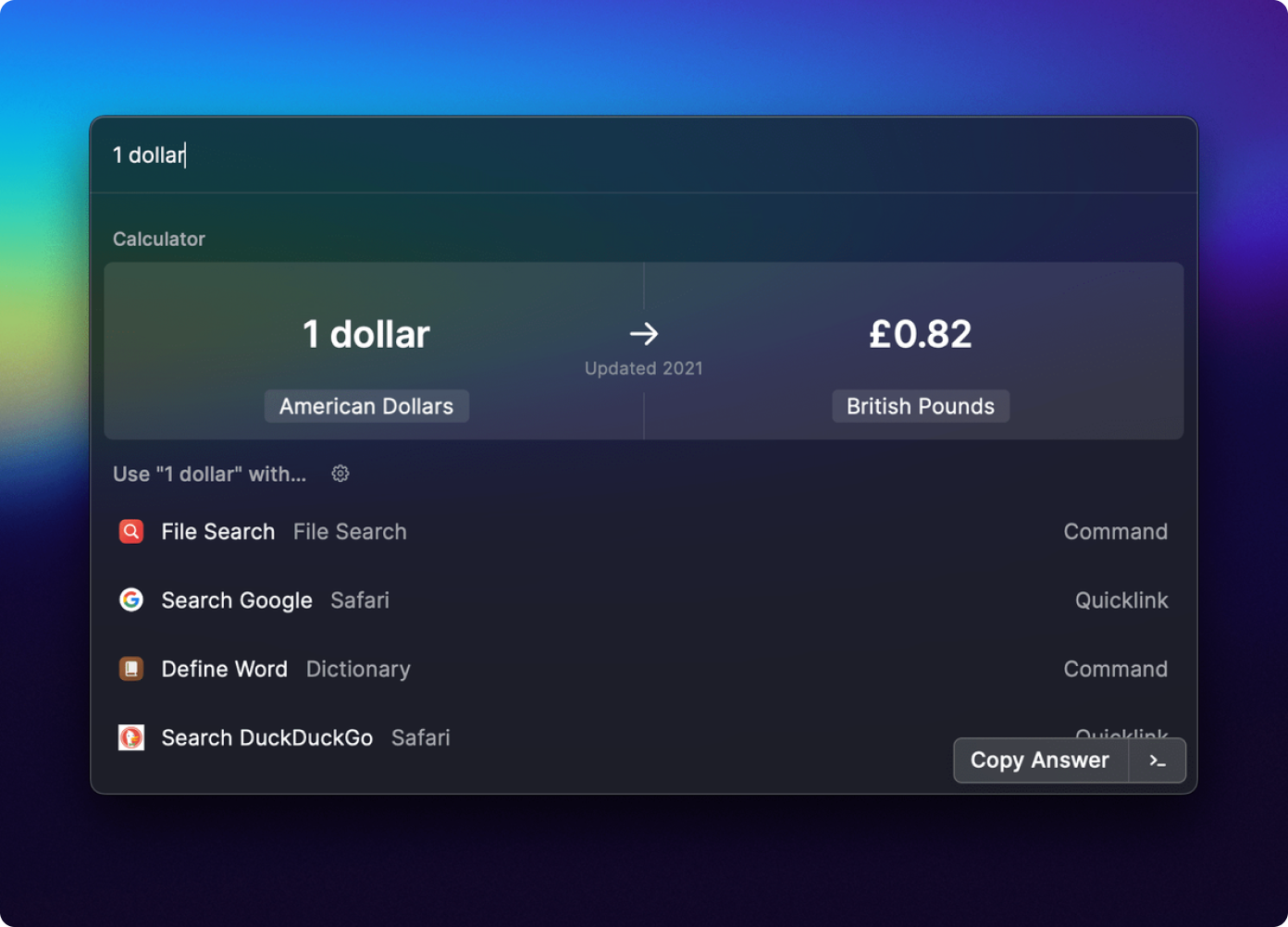Click the DuckDuckGo duck icon
The height and width of the screenshot is (927, 1288).
click(x=131, y=737)
